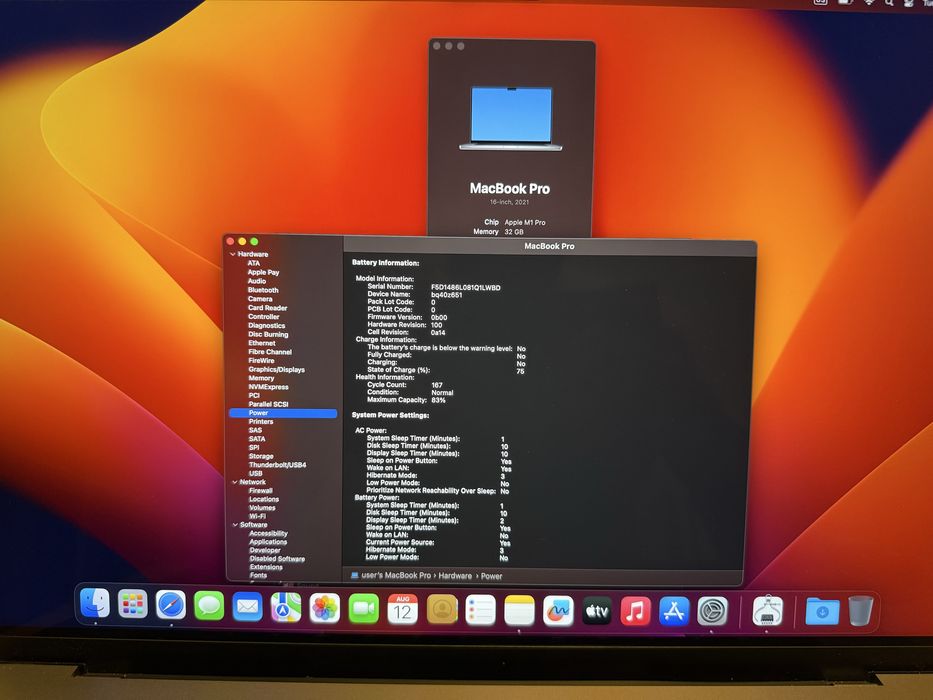Select SPI in the sidebar
This screenshot has width=933, height=700.
(254, 448)
